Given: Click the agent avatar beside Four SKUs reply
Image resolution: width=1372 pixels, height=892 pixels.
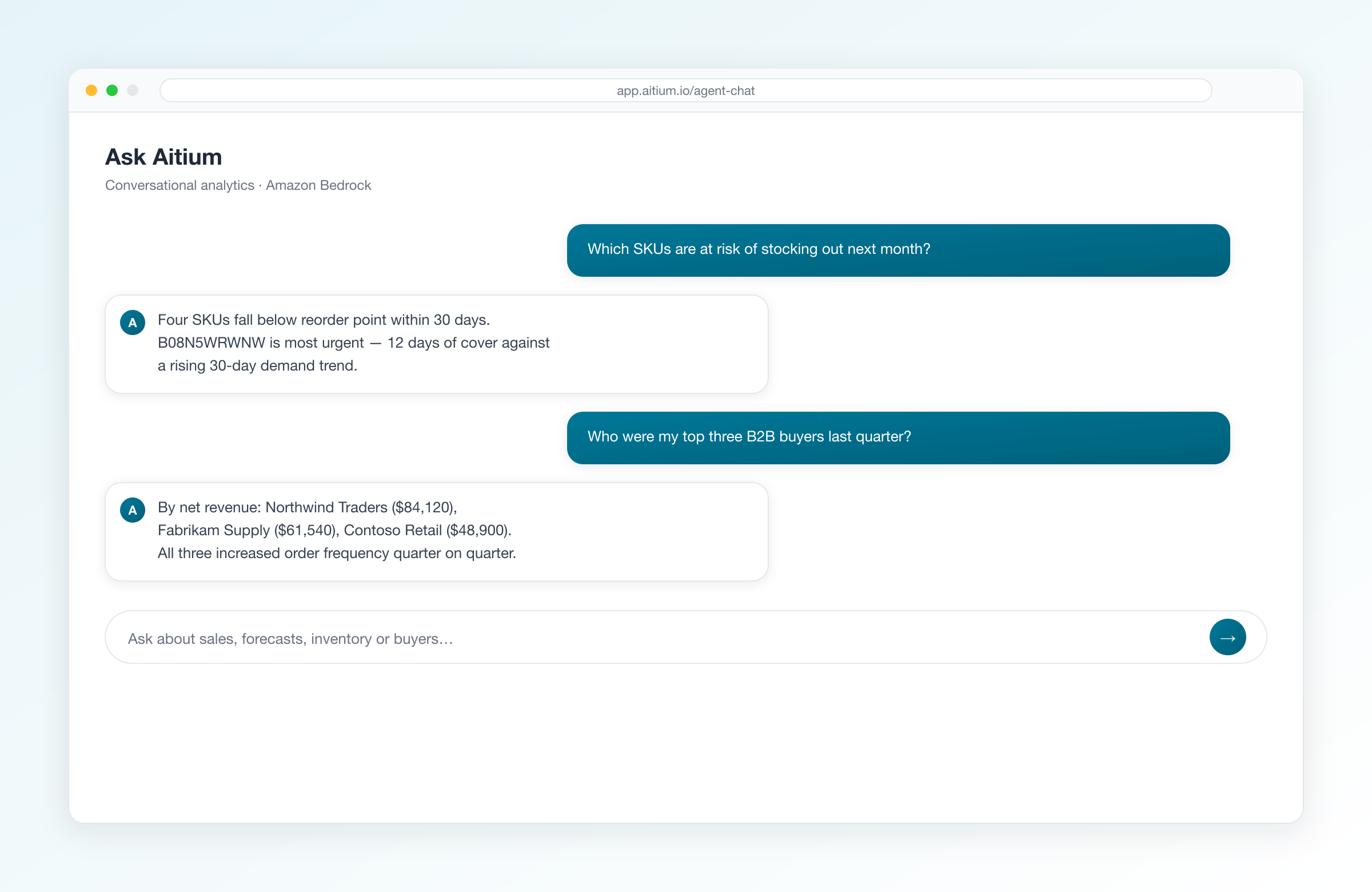Looking at the screenshot, I should pos(133,322).
